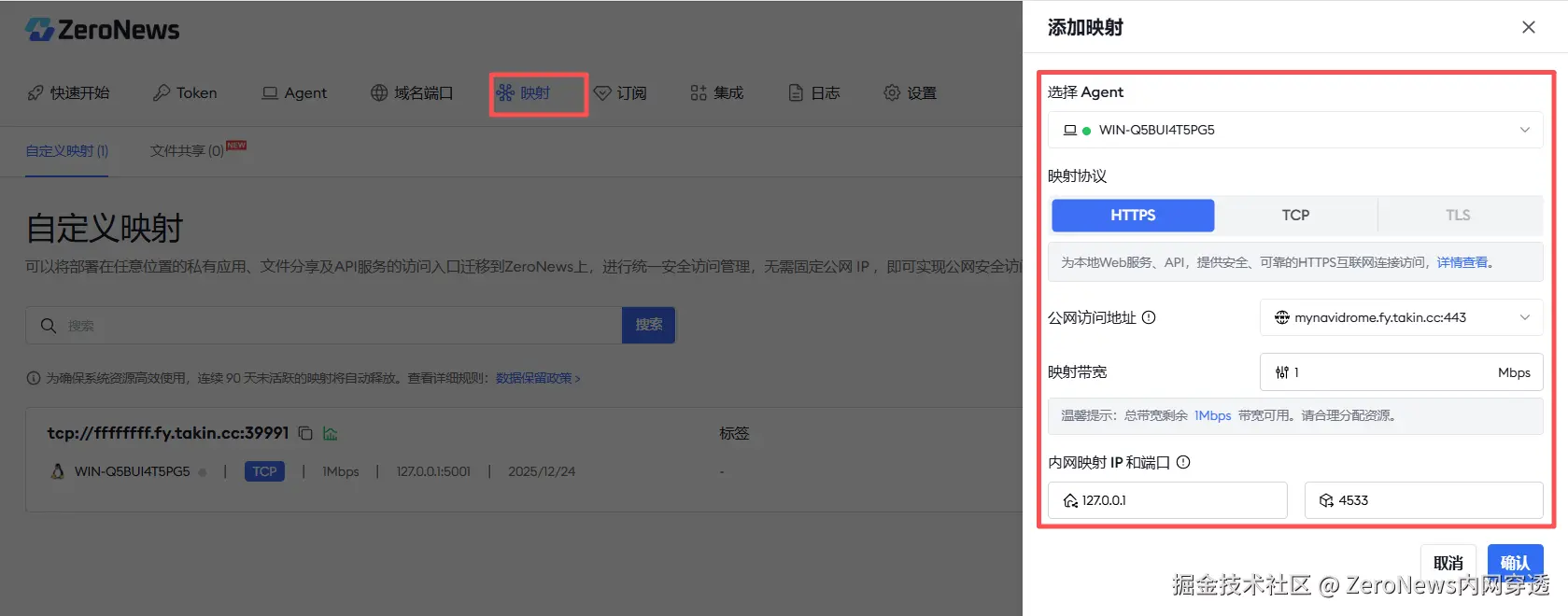Click the WIN-Q5BUI4T5PG5 agent name in the mapping row
Viewport: 1568px width, 616px height.
coord(132,471)
